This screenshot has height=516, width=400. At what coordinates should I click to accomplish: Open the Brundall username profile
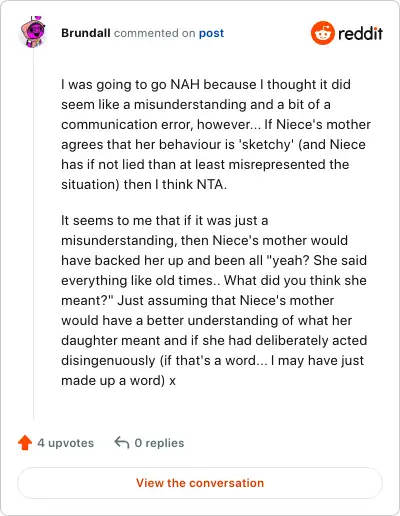point(86,33)
